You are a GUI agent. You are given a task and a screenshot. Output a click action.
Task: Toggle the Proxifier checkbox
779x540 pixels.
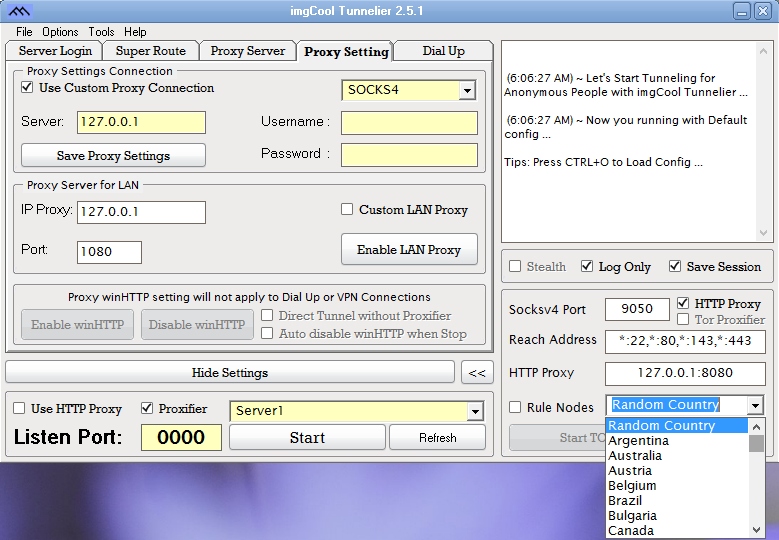pos(147,408)
